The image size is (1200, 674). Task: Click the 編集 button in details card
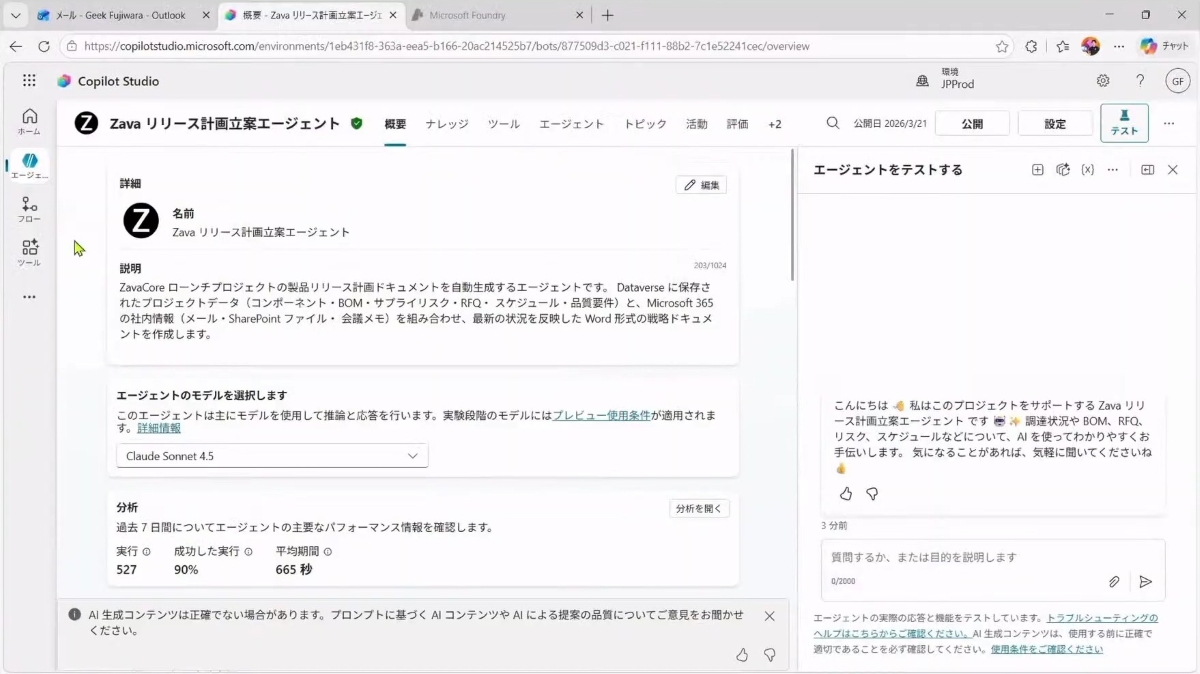coord(701,185)
